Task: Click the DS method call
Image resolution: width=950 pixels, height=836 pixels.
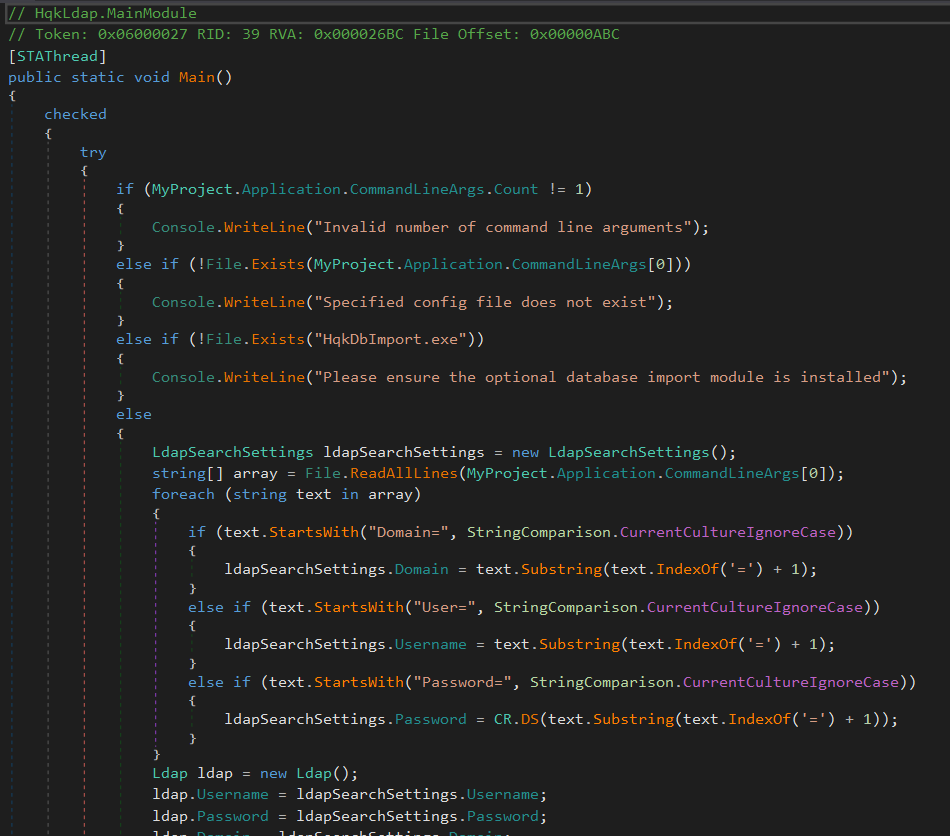Action: 530,720
